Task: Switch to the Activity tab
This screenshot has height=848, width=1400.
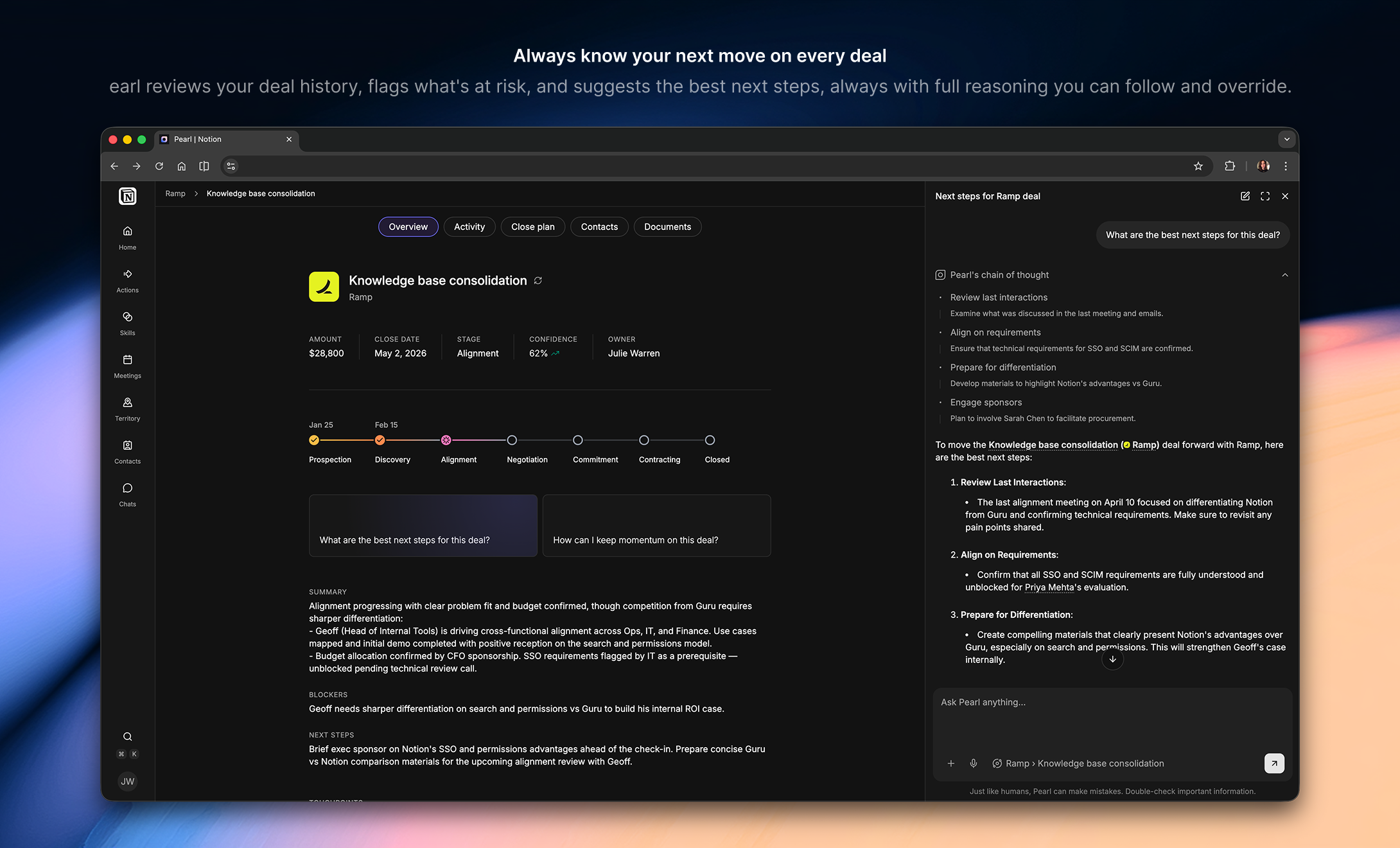Action: coord(469,227)
